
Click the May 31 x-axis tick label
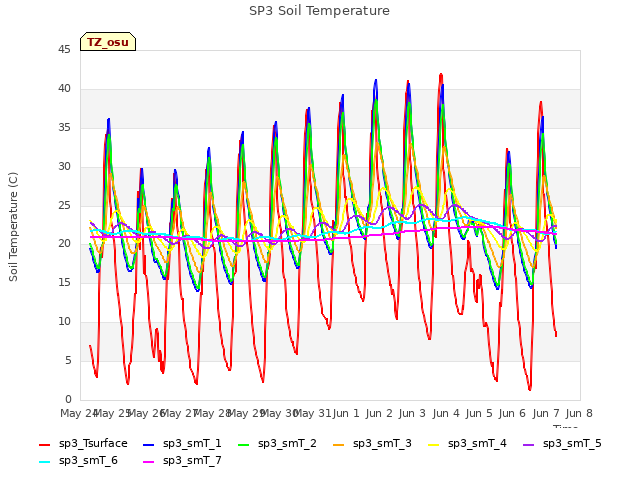click(312, 414)
